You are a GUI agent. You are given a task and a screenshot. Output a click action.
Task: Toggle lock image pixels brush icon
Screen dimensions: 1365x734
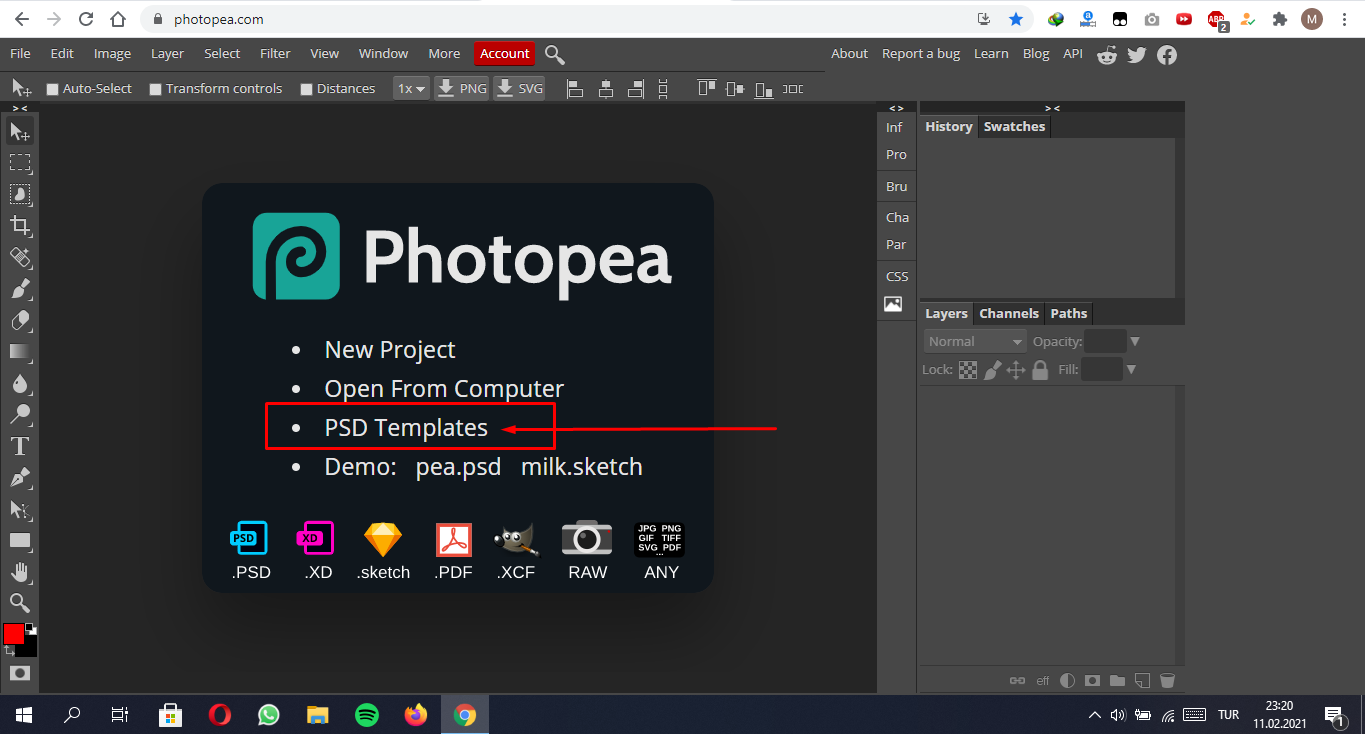(992, 370)
